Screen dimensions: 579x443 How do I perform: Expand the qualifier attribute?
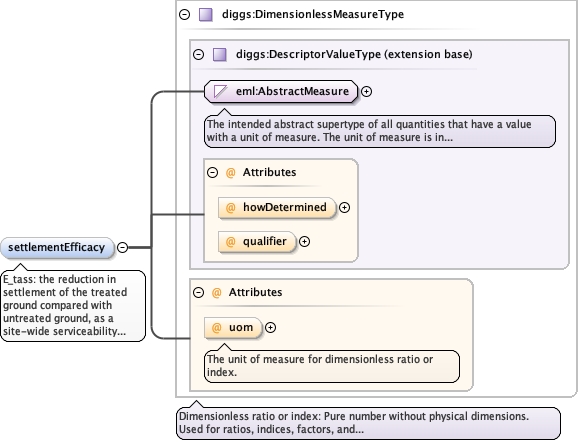[x=304, y=241]
